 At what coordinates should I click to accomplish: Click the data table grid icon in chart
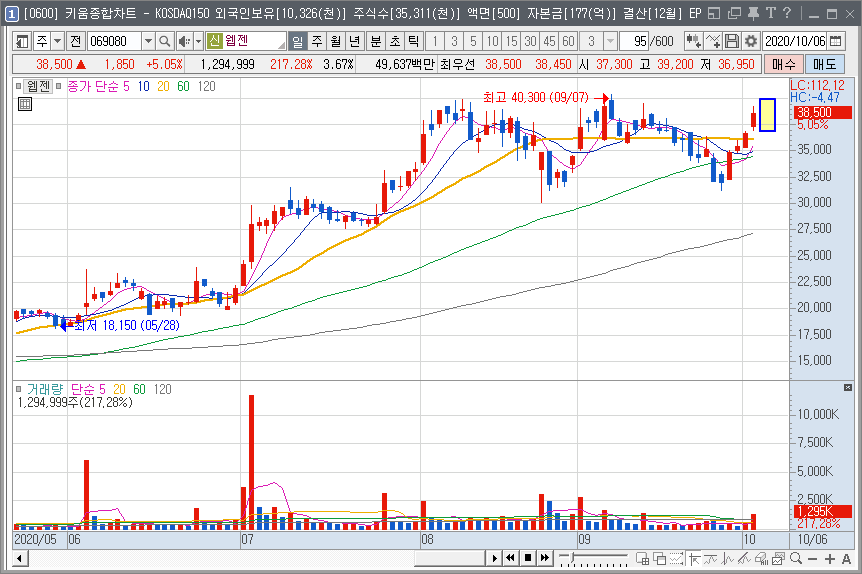coord(25,104)
